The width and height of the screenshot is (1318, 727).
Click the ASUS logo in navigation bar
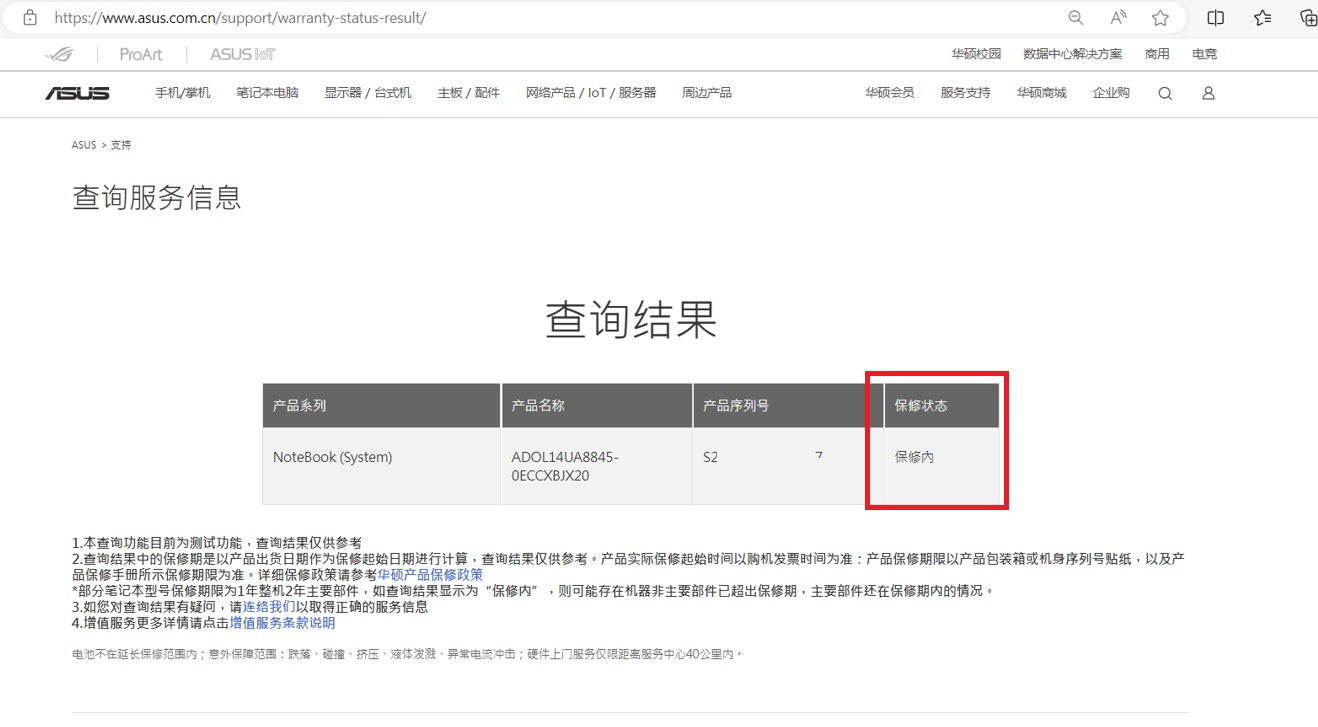[77, 93]
